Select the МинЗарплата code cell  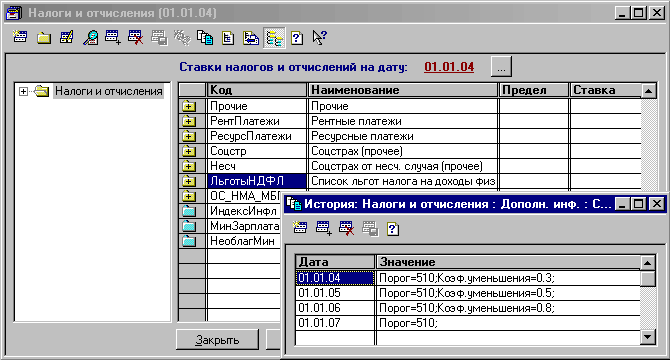tap(244, 225)
